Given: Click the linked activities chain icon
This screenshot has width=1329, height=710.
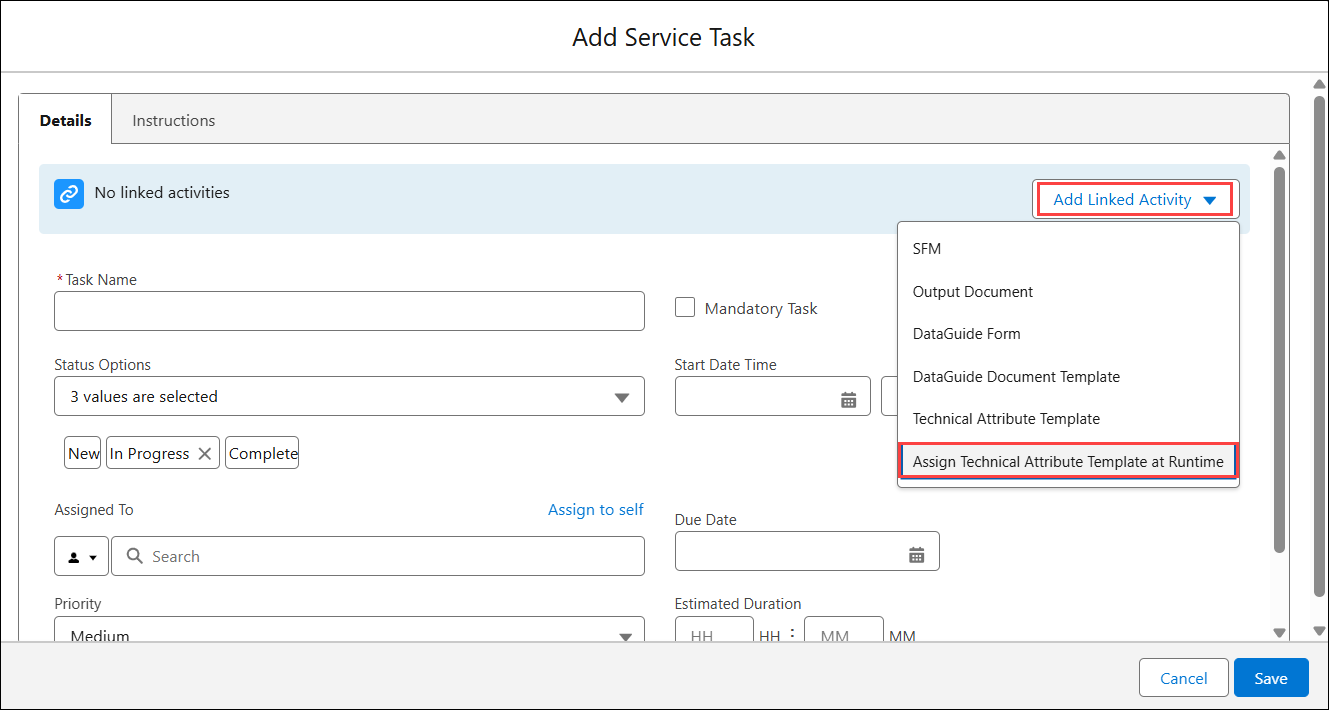Looking at the screenshot, I should pos(69,194).
